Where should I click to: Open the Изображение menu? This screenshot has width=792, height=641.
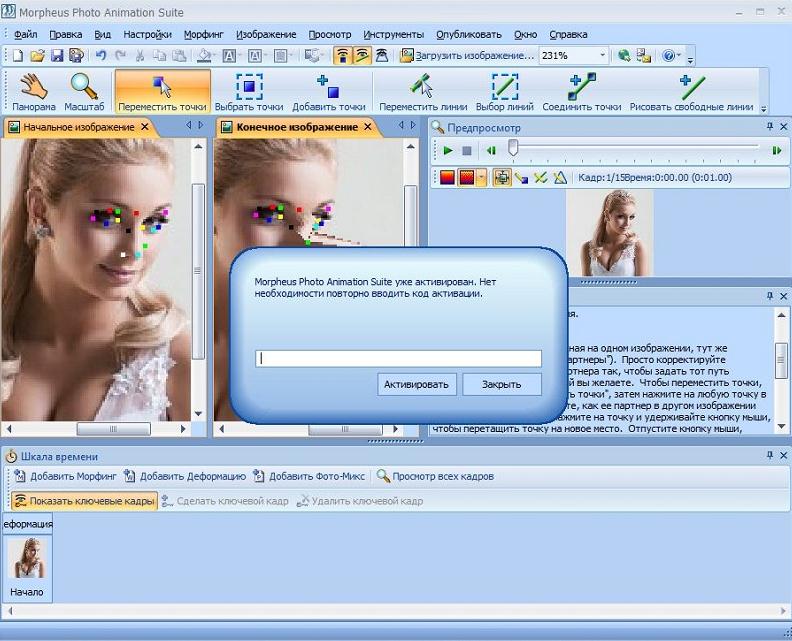point(266,34)
